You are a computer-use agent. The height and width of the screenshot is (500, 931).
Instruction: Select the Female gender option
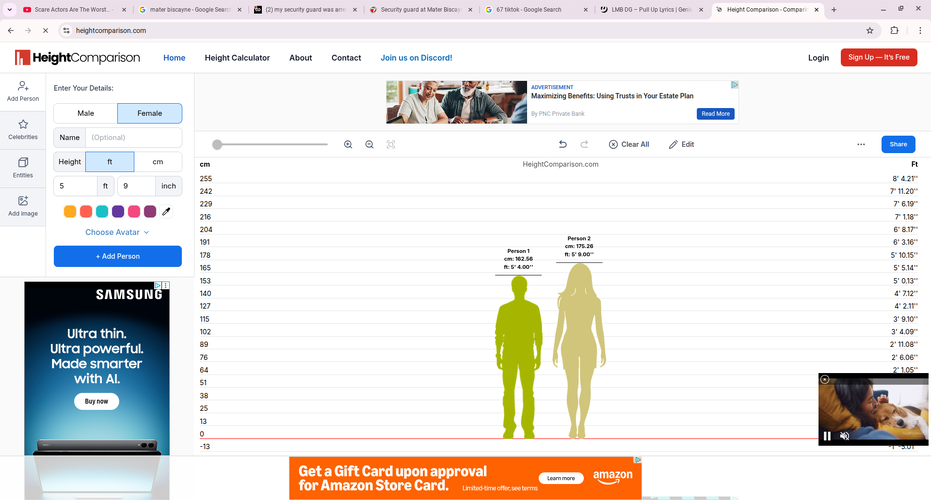click(149, 113)
